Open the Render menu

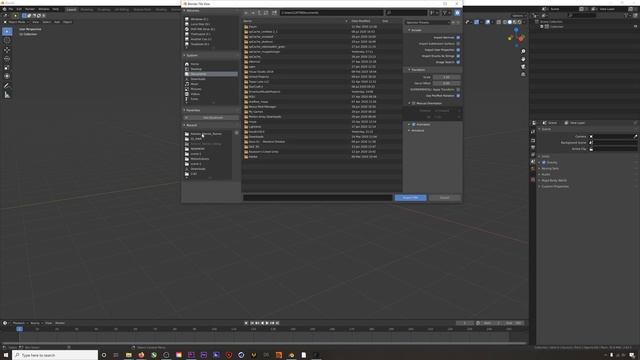click(30, 9)
